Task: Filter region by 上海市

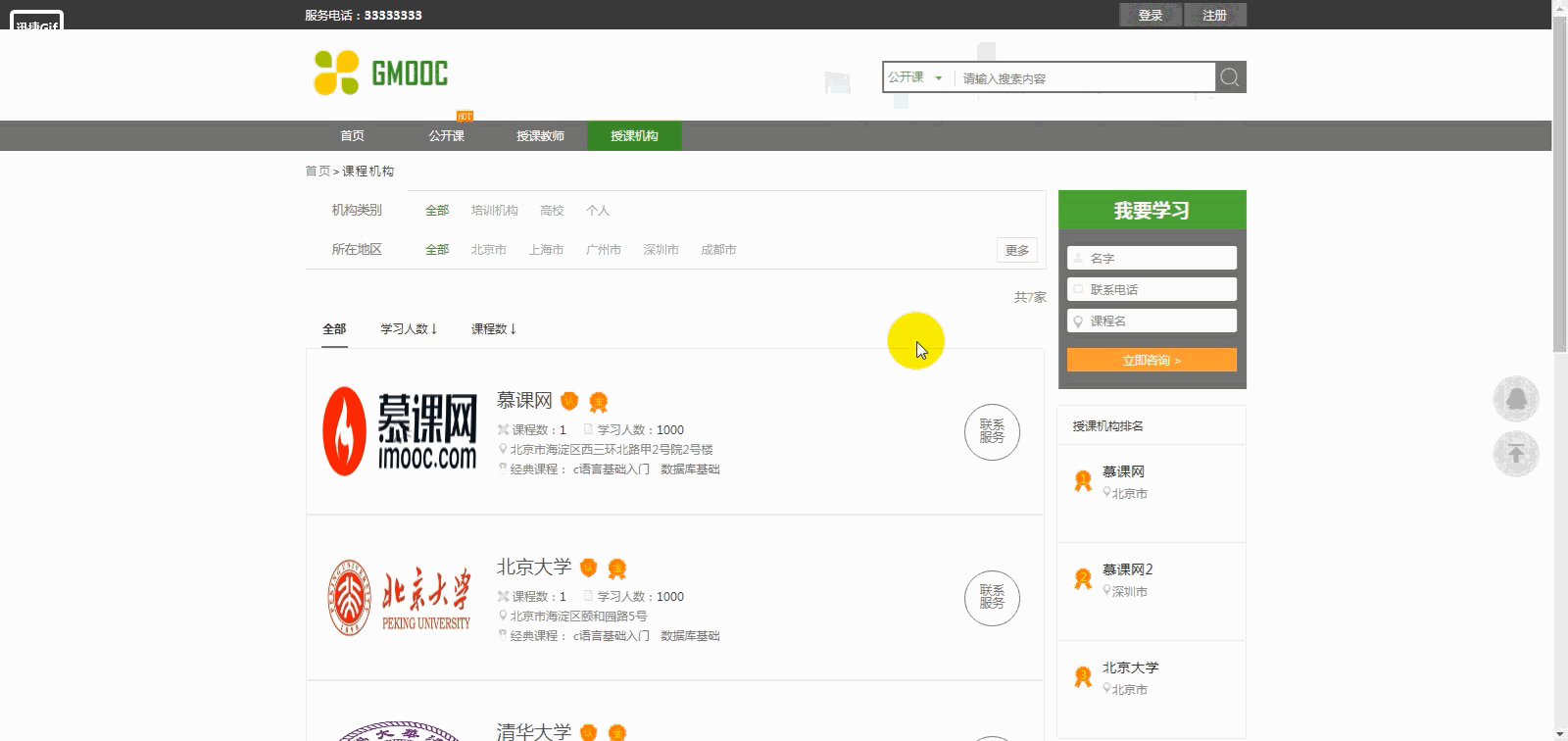Action: click(546, 250)
